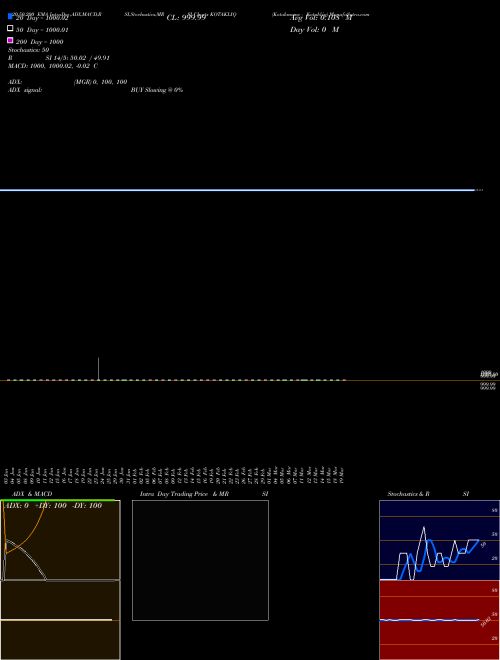Screen dimensions: 500x660
Task: Click the white 50 Day legend swatch
Action: [10, 28]
